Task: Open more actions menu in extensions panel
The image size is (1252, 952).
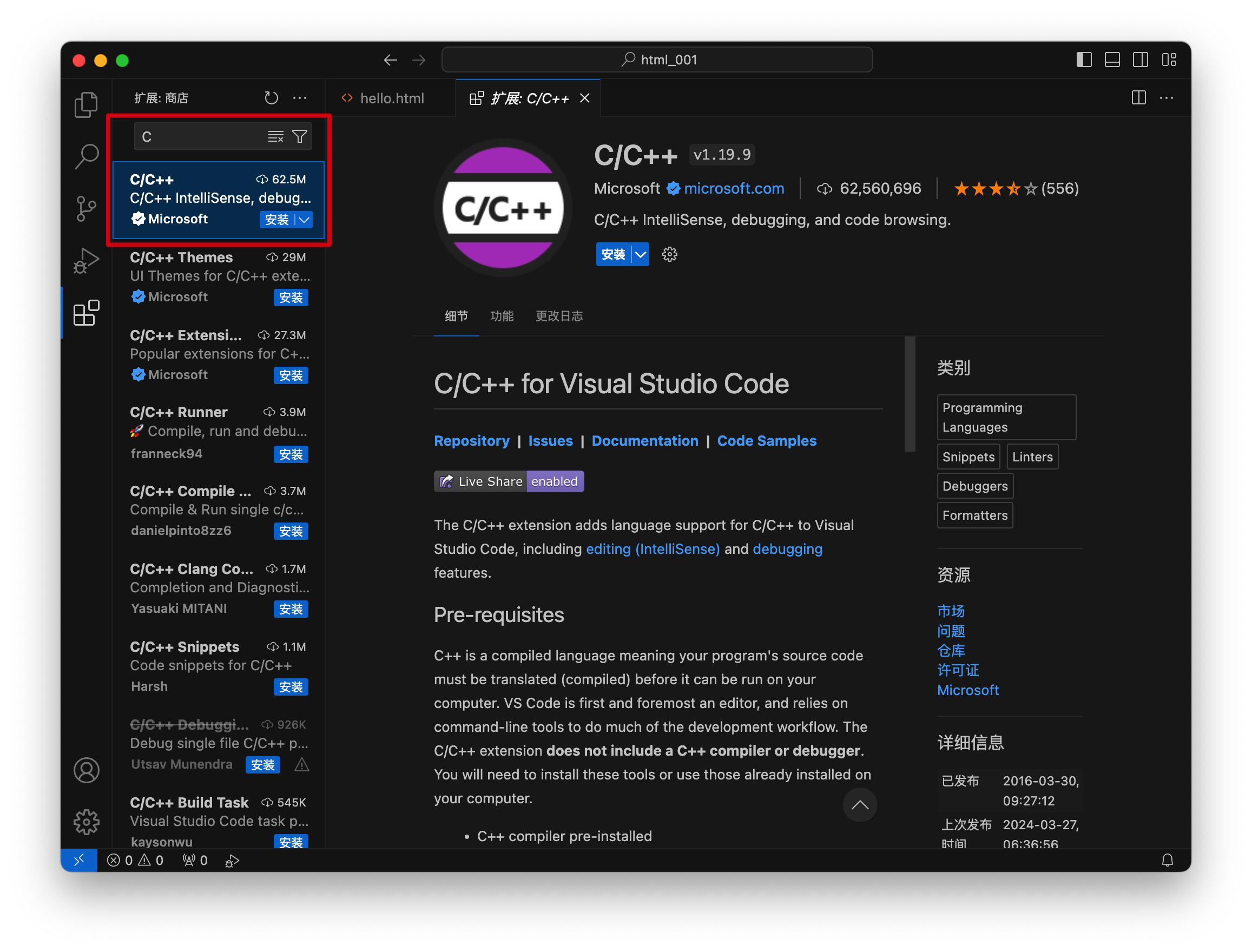Action: coord(300,97)
